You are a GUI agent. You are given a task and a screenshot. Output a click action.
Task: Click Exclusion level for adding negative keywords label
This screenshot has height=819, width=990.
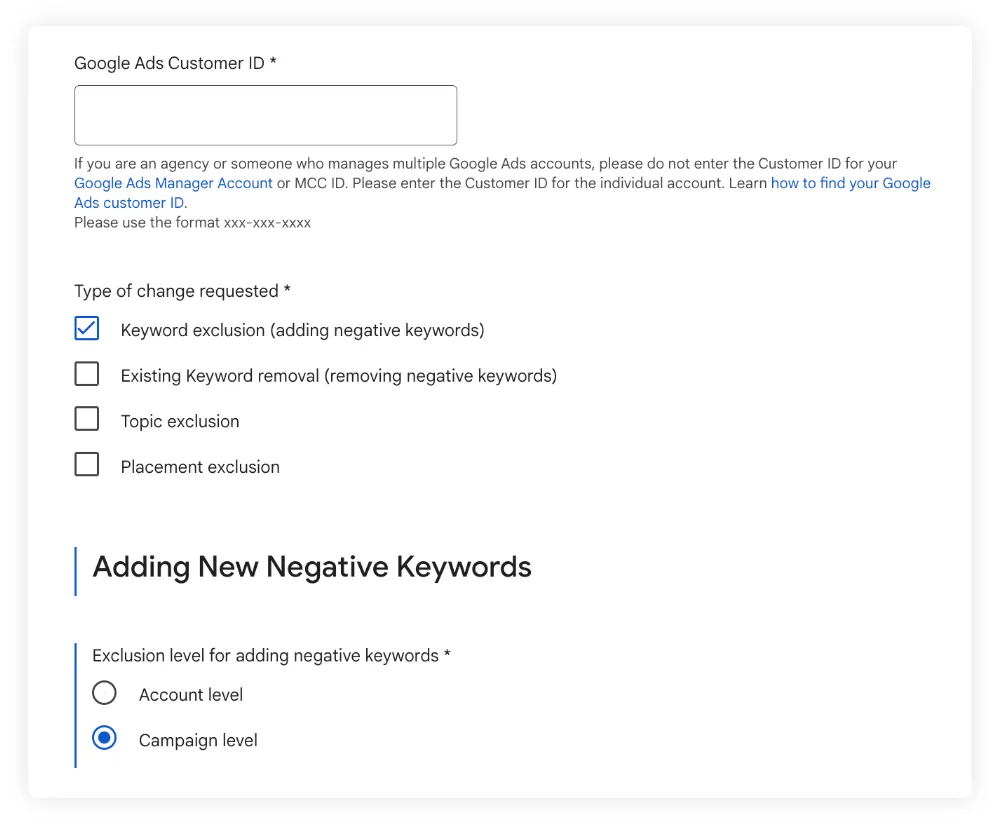pos(271,655)
